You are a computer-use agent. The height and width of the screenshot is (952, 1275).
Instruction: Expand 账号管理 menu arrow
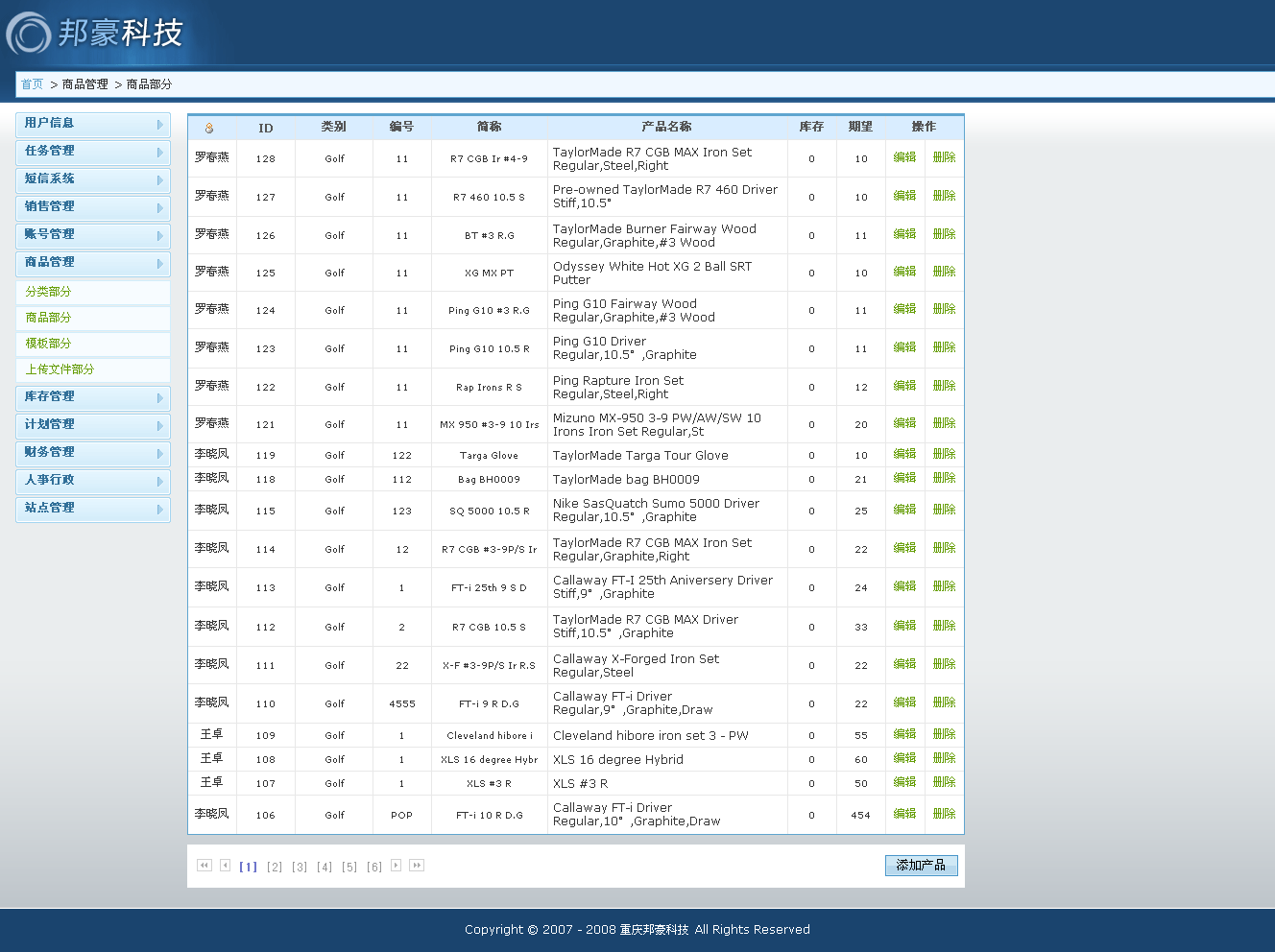pyautogui.click(x=159, y=236)
